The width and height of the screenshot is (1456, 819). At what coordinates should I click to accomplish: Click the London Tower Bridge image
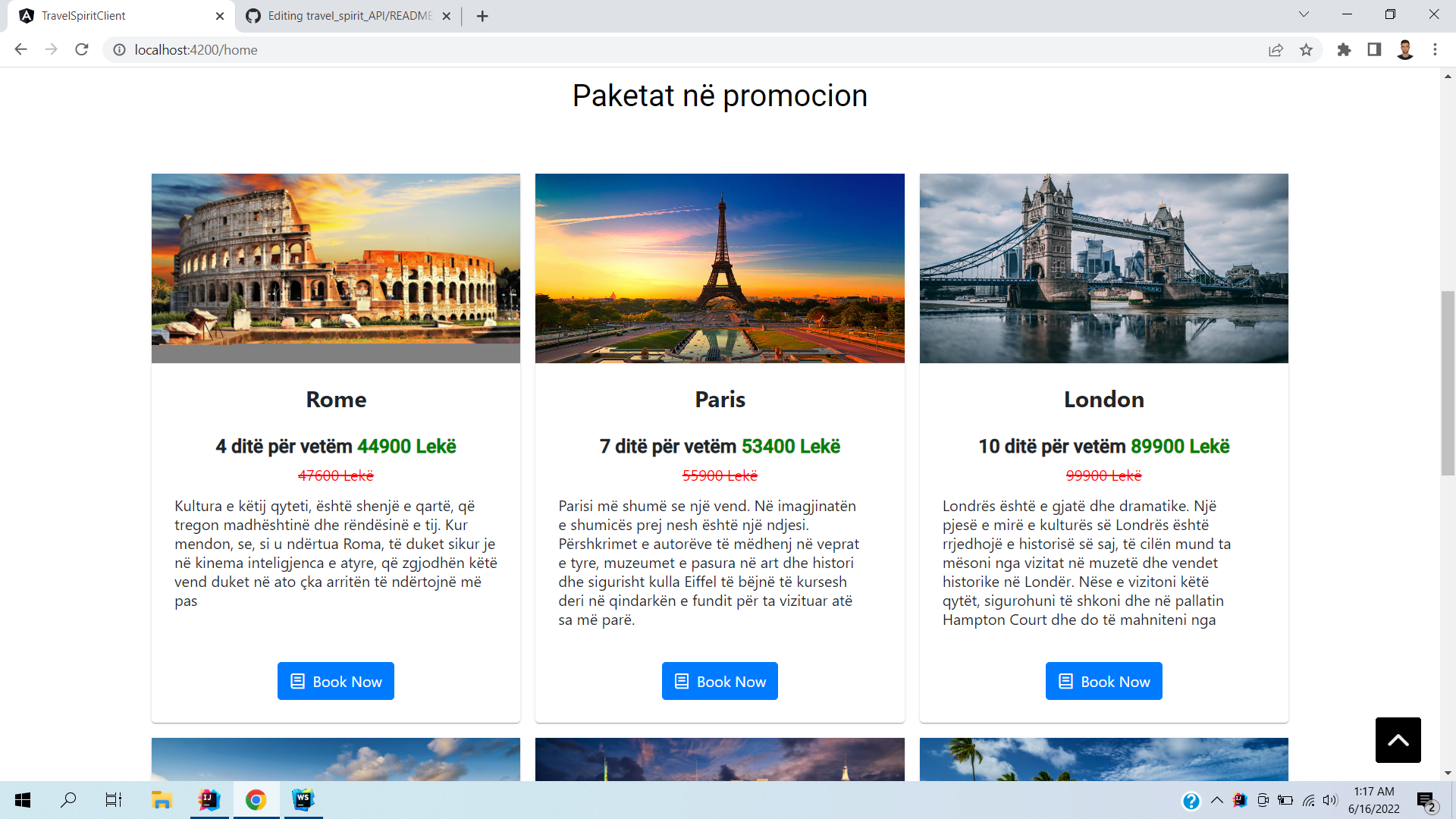pyautogui.click(x=1103, y=268)
